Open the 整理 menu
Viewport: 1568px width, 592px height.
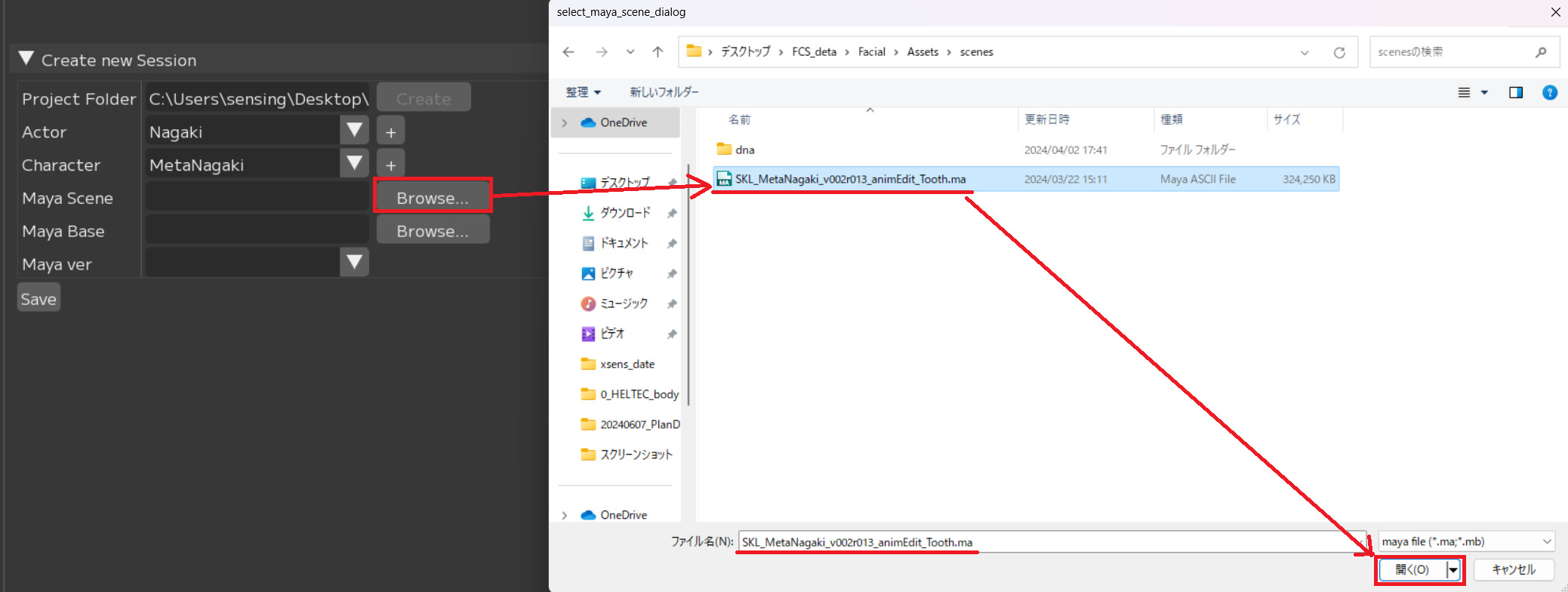tap(583, 92)
